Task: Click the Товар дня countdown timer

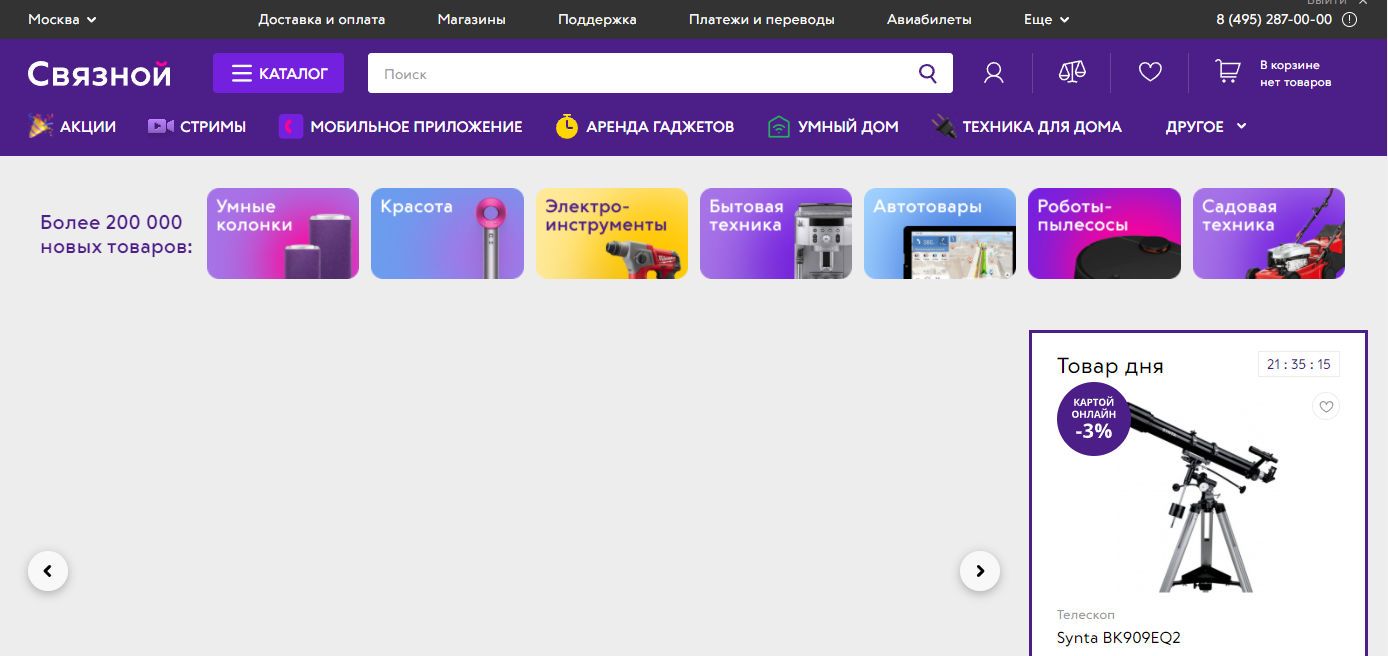Action: click(x=1299, y=364)
